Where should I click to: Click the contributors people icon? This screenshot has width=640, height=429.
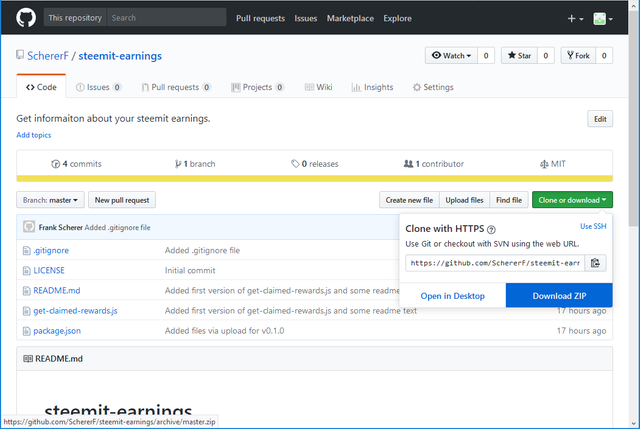pos(408,164)
